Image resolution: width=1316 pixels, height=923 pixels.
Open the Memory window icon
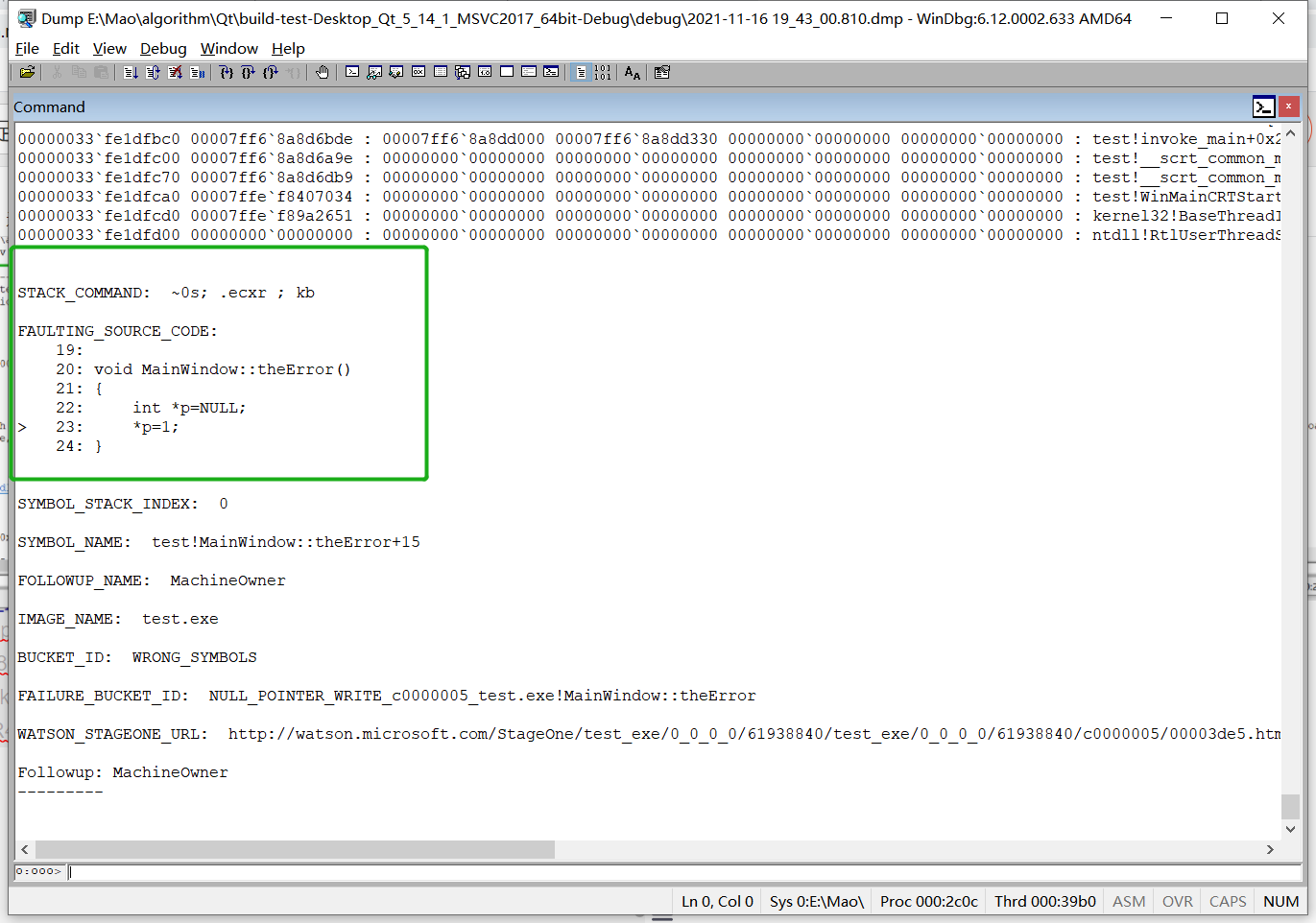[441, 72]
